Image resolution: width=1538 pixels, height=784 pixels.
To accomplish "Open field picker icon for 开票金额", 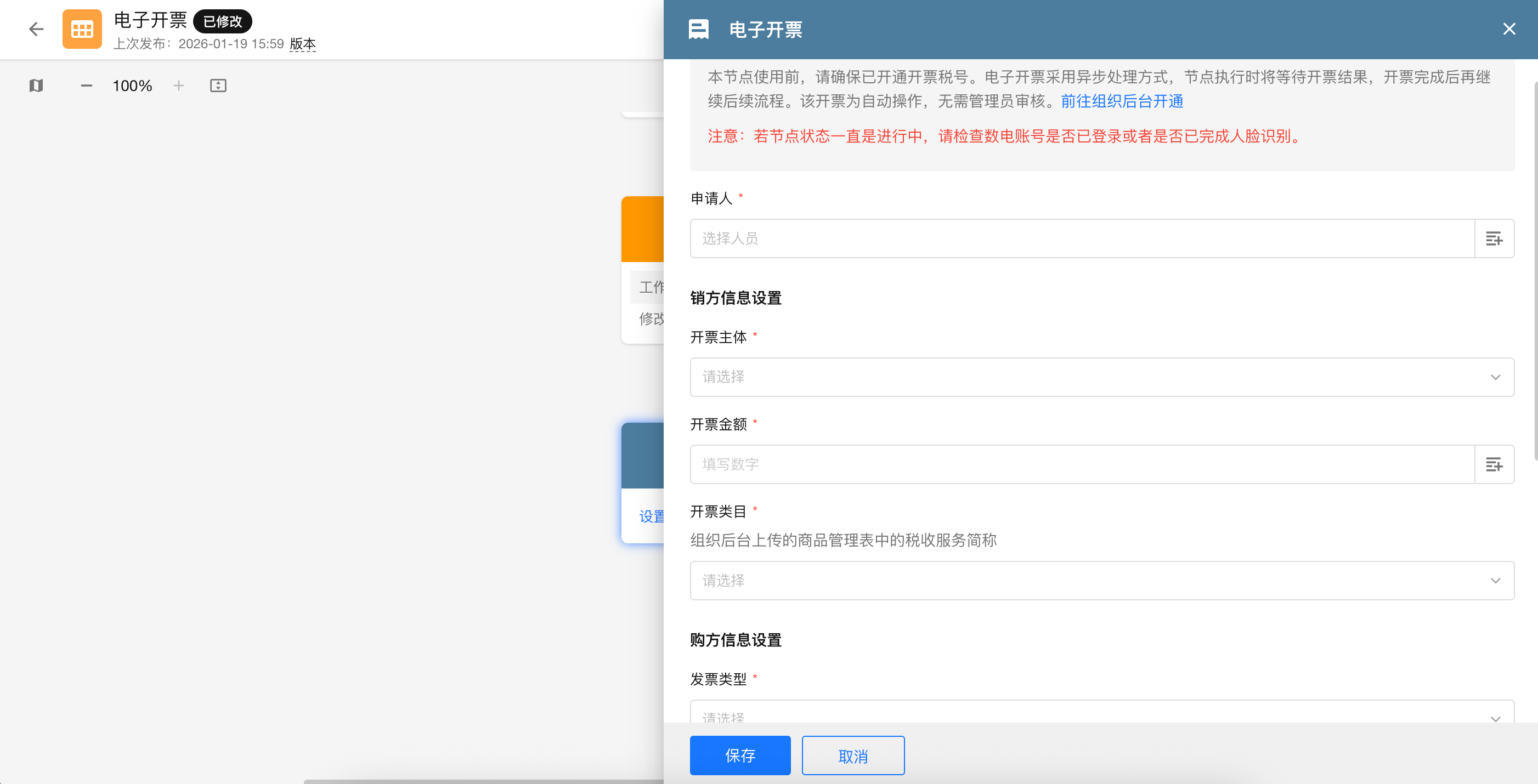I will [1494, 464].
